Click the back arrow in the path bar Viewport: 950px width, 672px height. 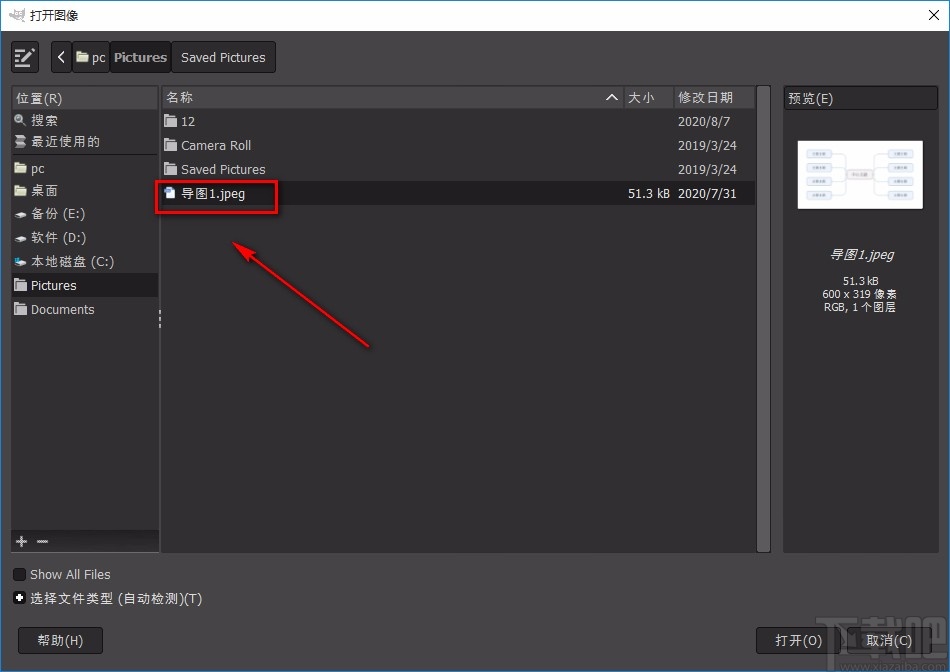click(x=61, y=57)
